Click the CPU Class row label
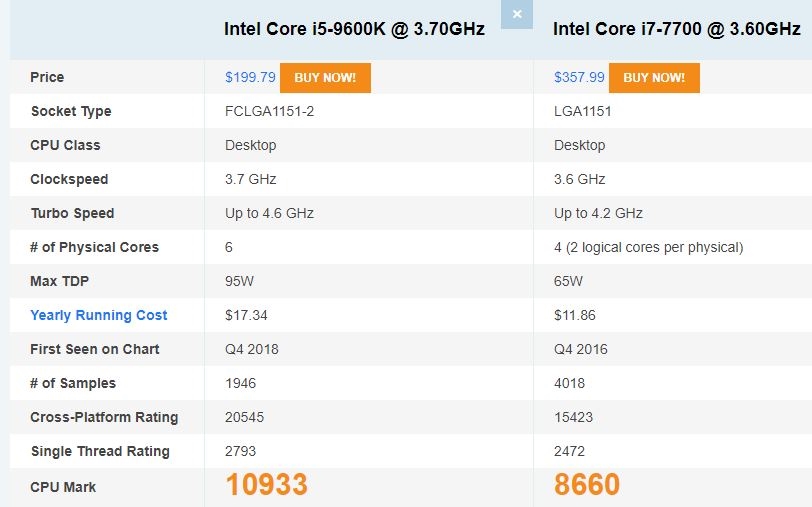Image resolution: width=812 pixels, height=507 pixels. (x=65, y=145)
